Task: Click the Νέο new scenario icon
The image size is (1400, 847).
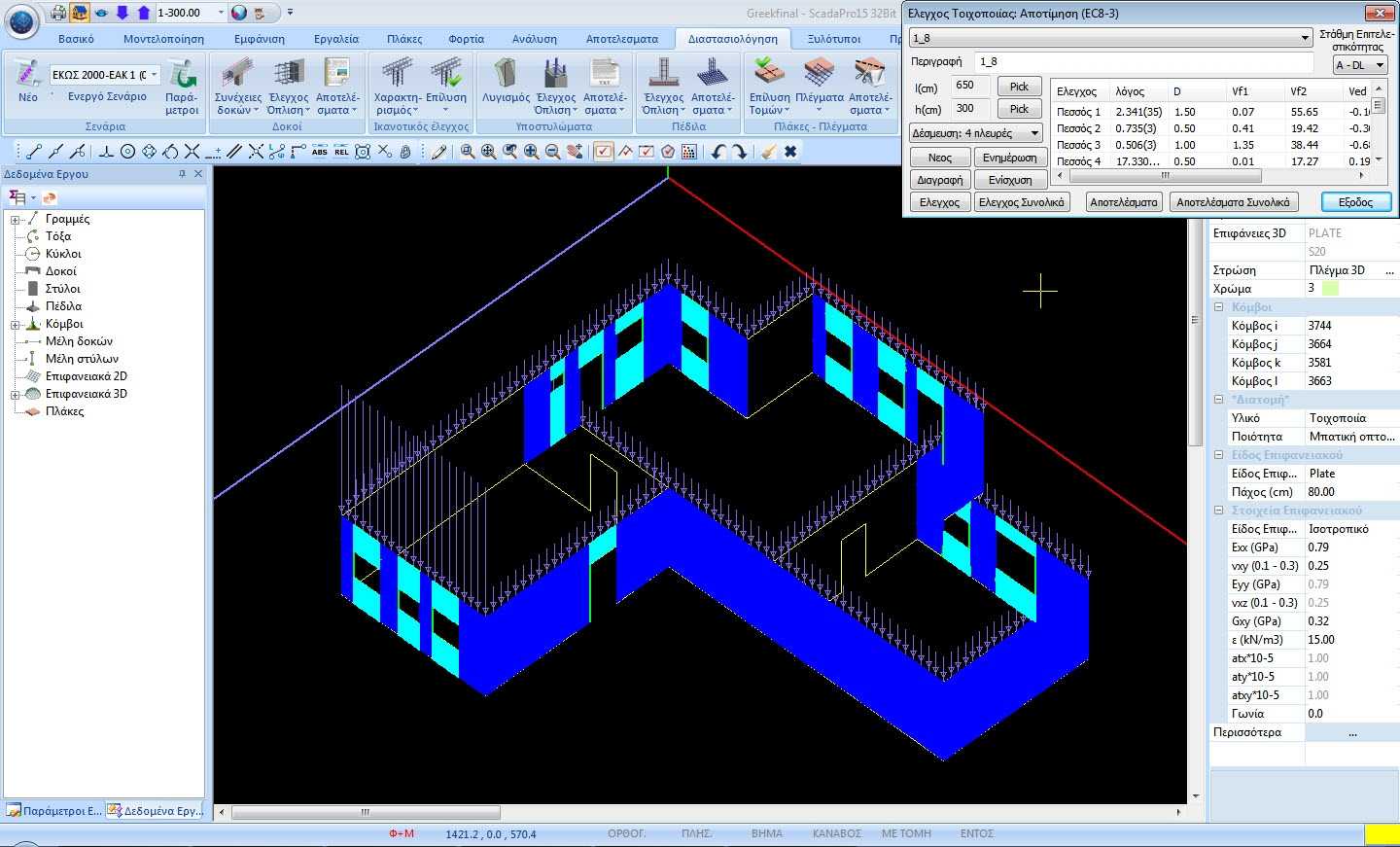Action: [x=28, y=81]
